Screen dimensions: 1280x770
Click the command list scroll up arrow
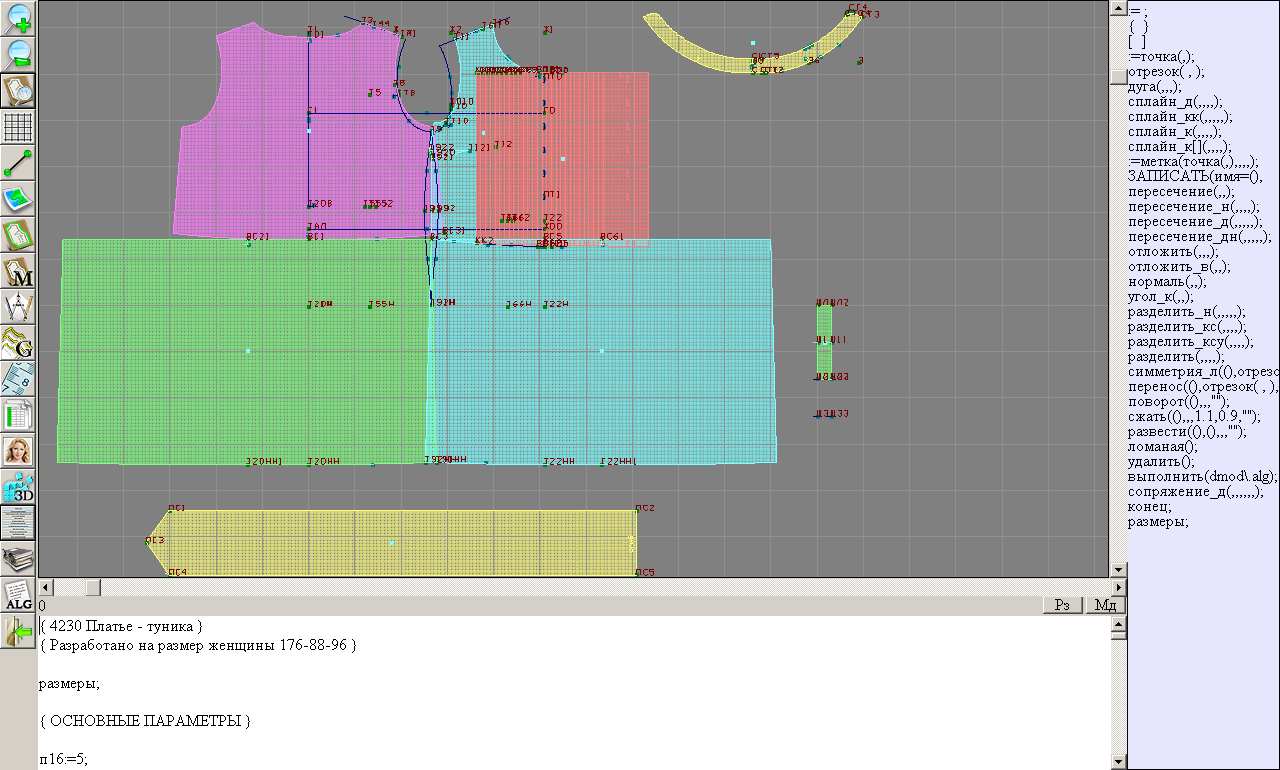(x=1119, y=8)
